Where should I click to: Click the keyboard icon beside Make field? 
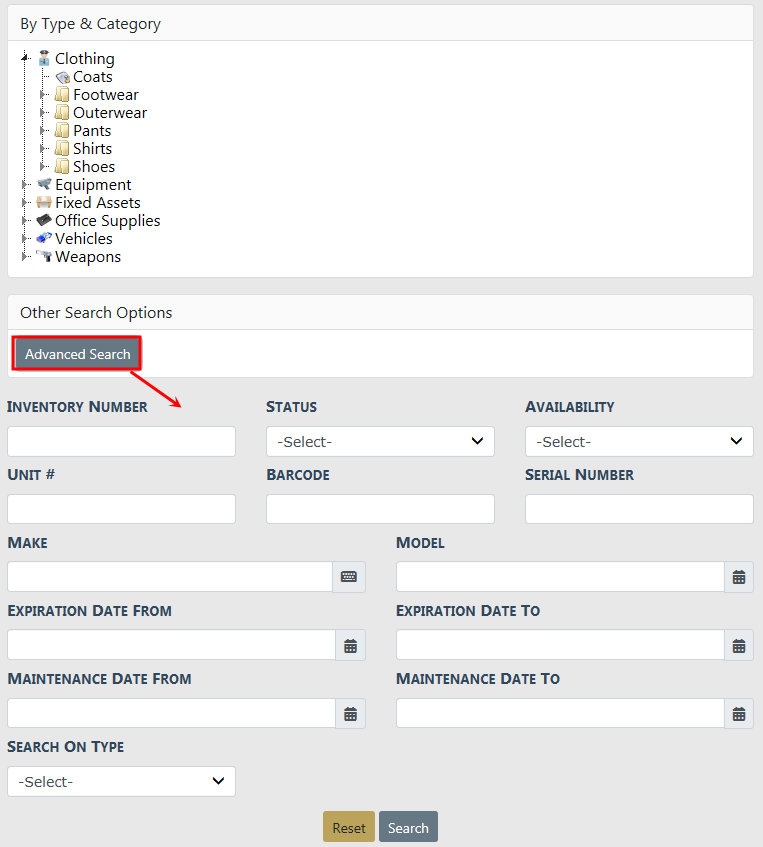tap(349, 577)
